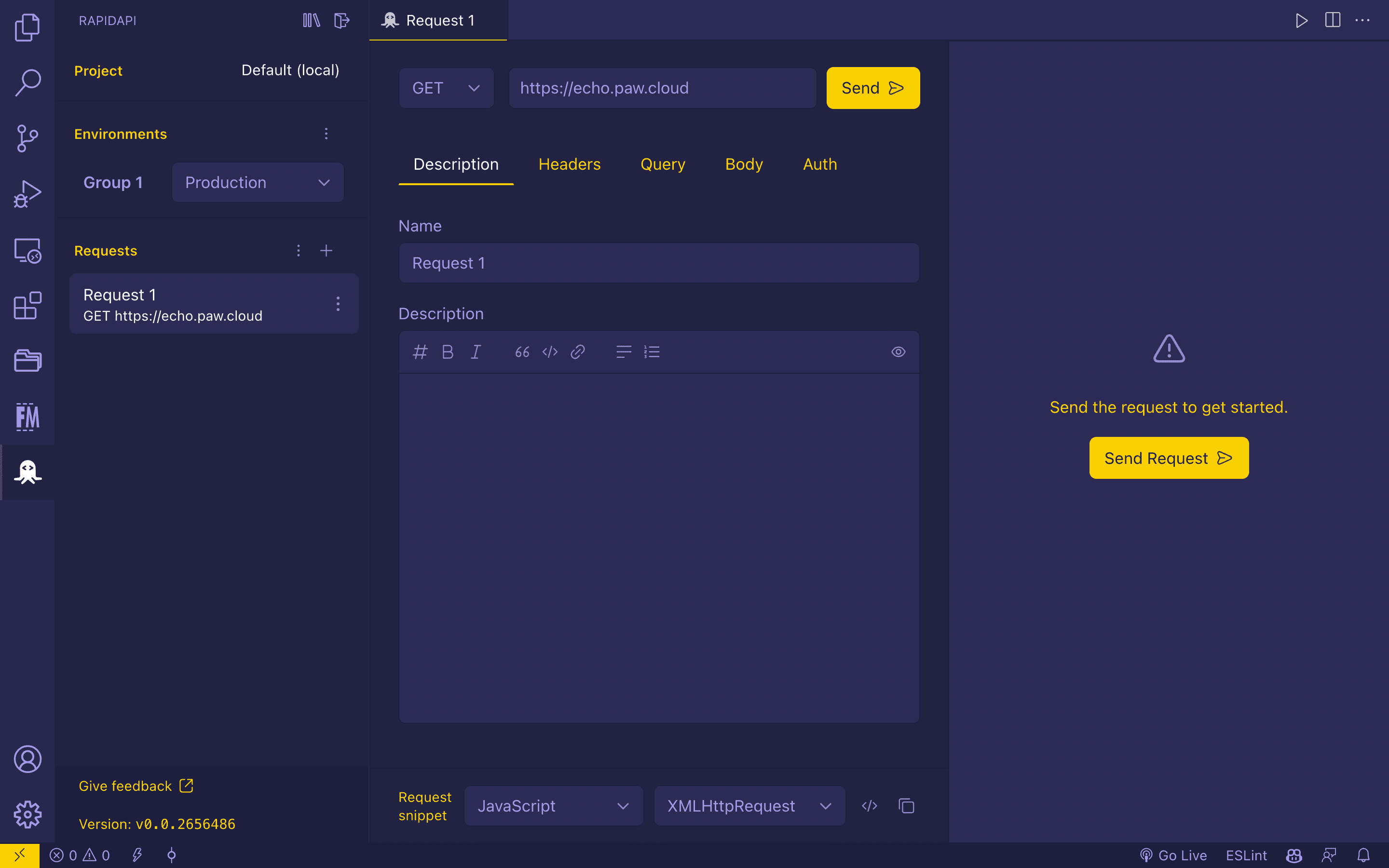Click the Send Request button
1389x868 pixels.
click(x=1168, y=458)
